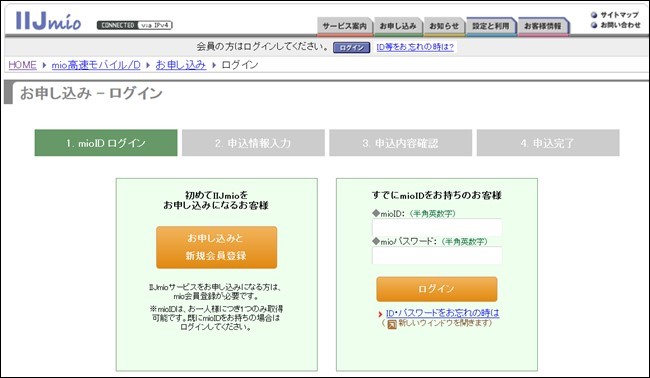This screenshot has width=650, height=378.
Task: Click the small blue ログイン button in header bar
Action: click(x=352, y=47)
